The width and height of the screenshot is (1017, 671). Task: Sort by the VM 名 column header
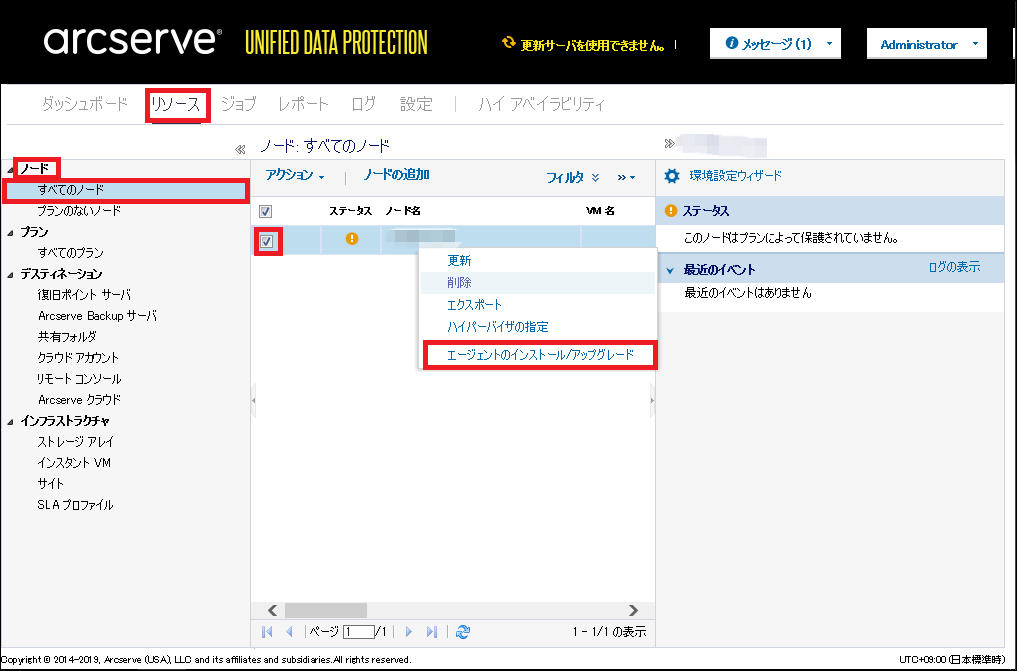pos(601,211)
